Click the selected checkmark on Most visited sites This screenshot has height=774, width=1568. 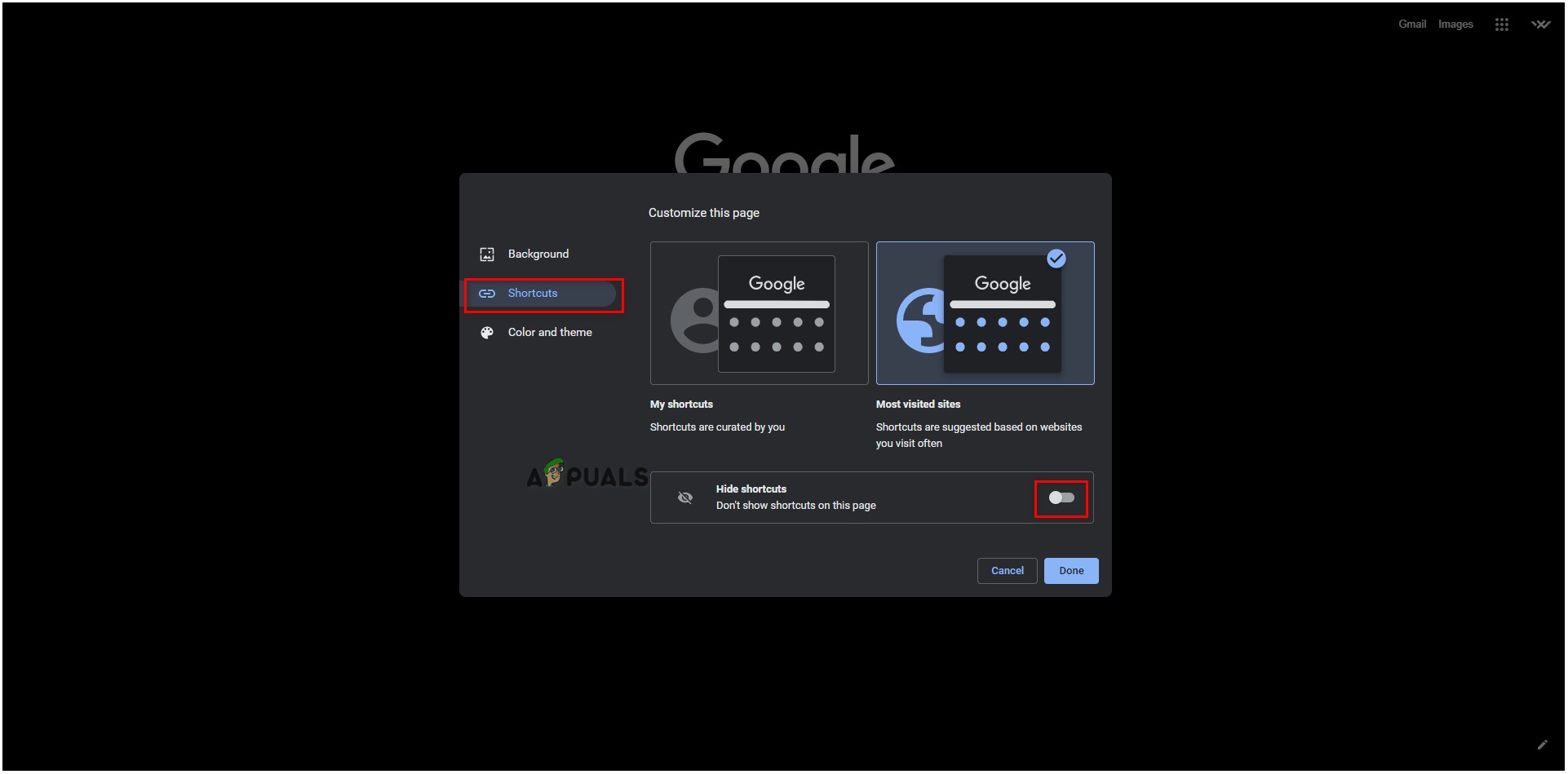tap(1056, 259)
